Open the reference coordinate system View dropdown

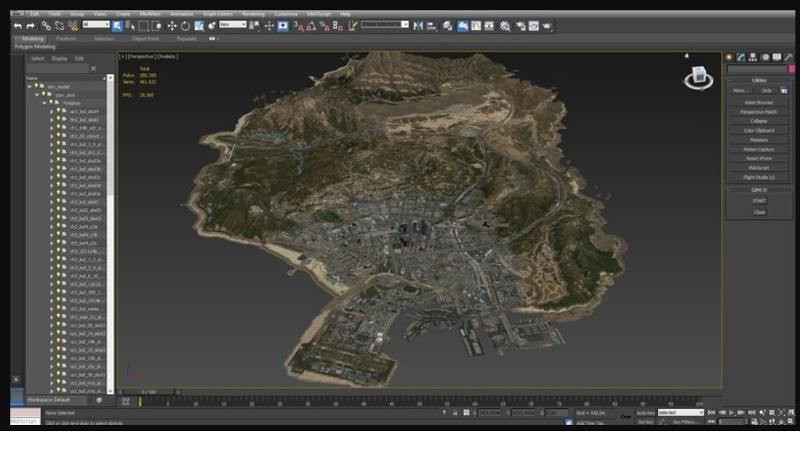232,25
